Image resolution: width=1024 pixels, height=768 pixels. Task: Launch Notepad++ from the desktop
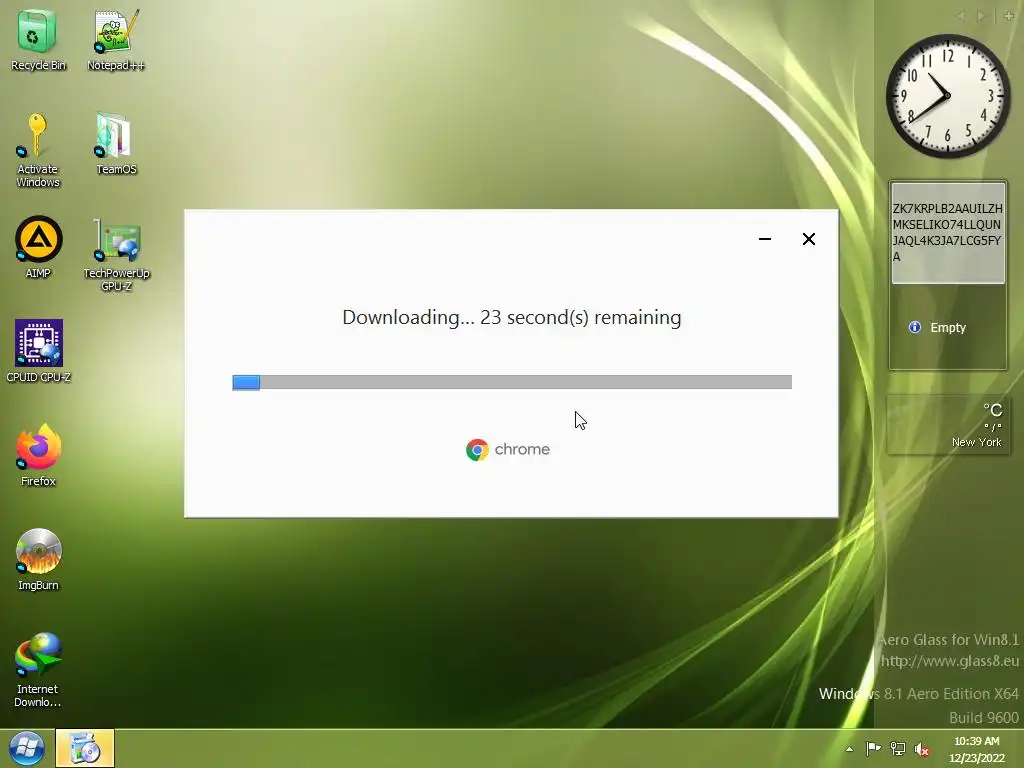116,40
